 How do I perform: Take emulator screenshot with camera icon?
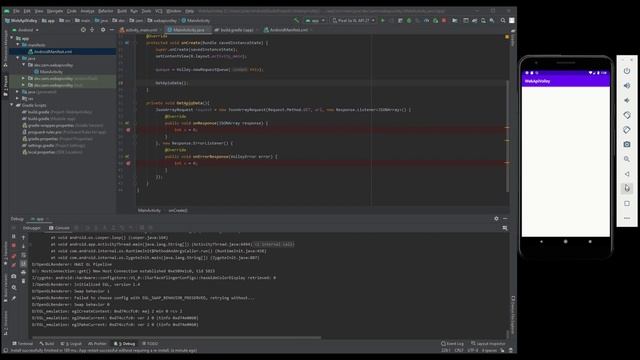[x=627, y=144]
